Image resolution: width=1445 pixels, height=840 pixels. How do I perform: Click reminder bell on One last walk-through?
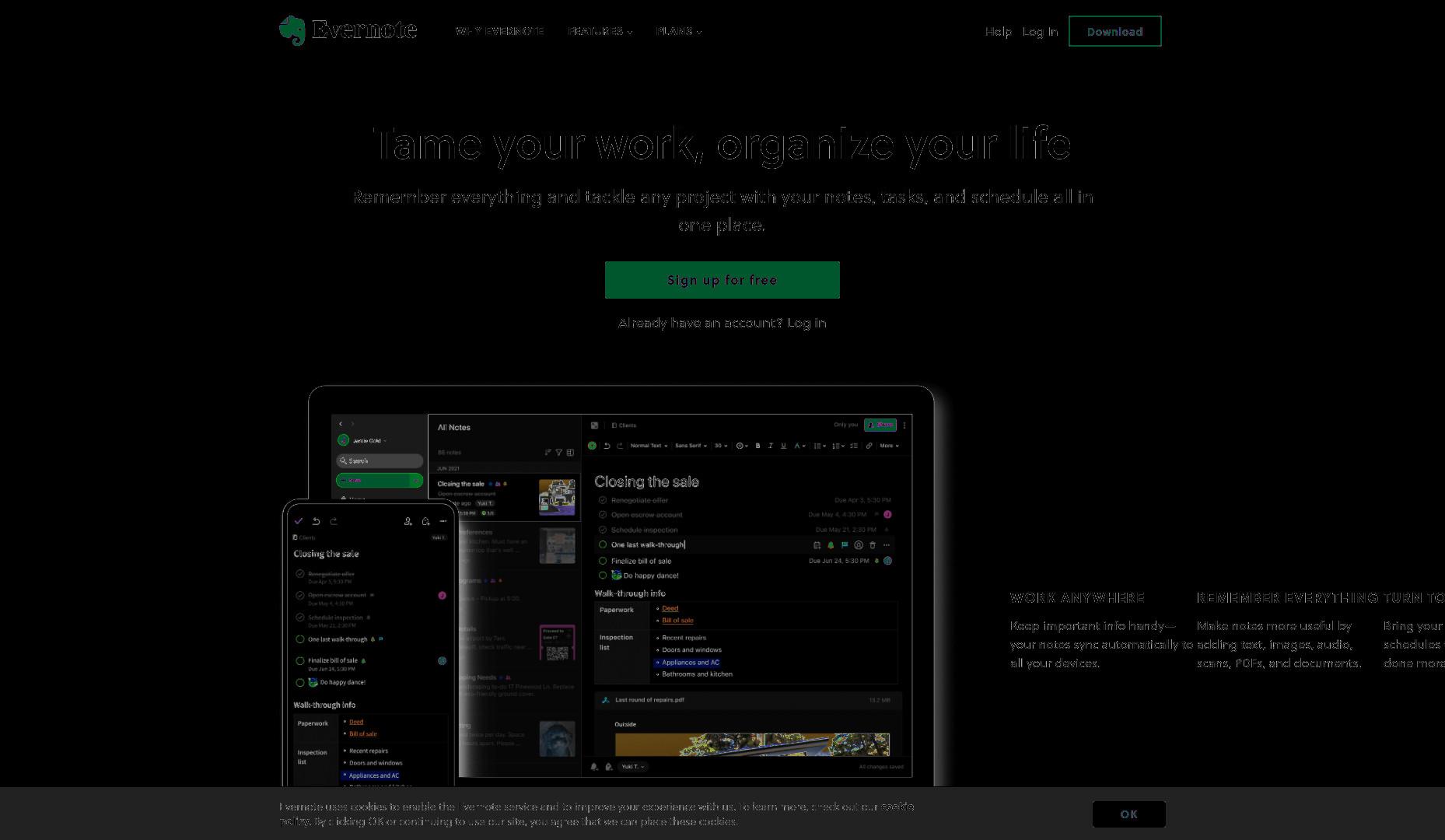[831, 545]
